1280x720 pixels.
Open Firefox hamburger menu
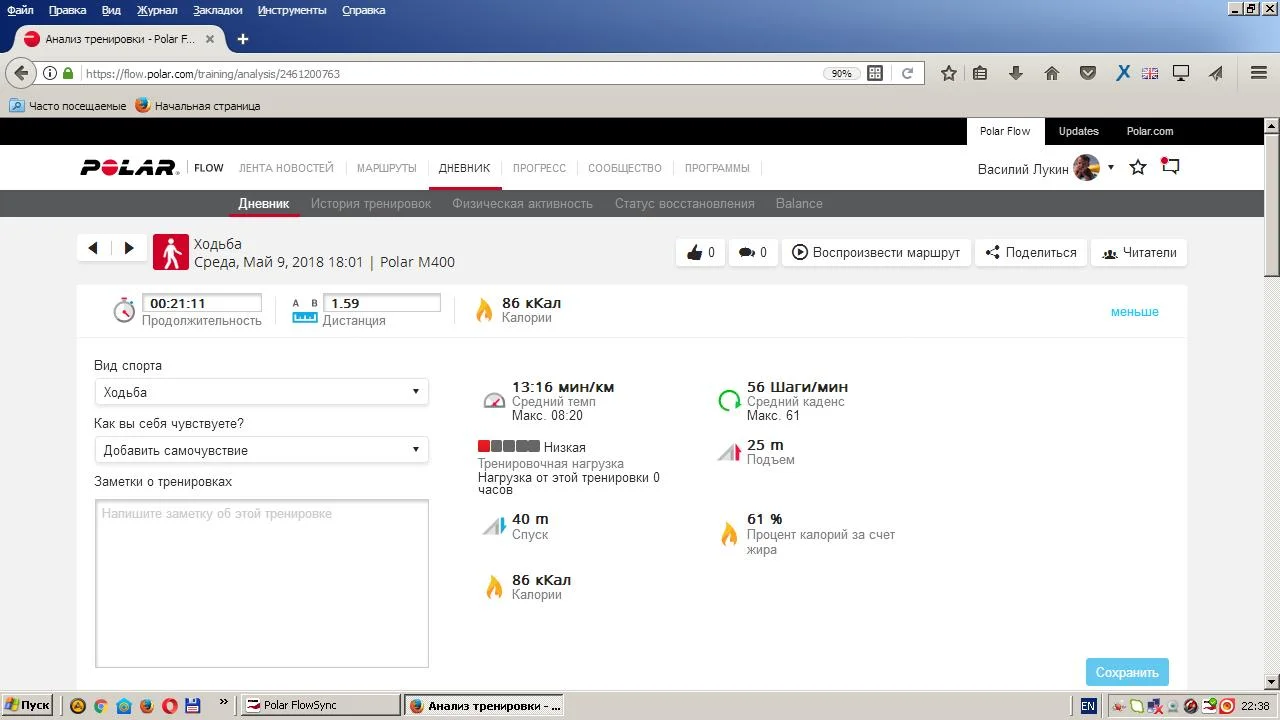(1259, 73)
